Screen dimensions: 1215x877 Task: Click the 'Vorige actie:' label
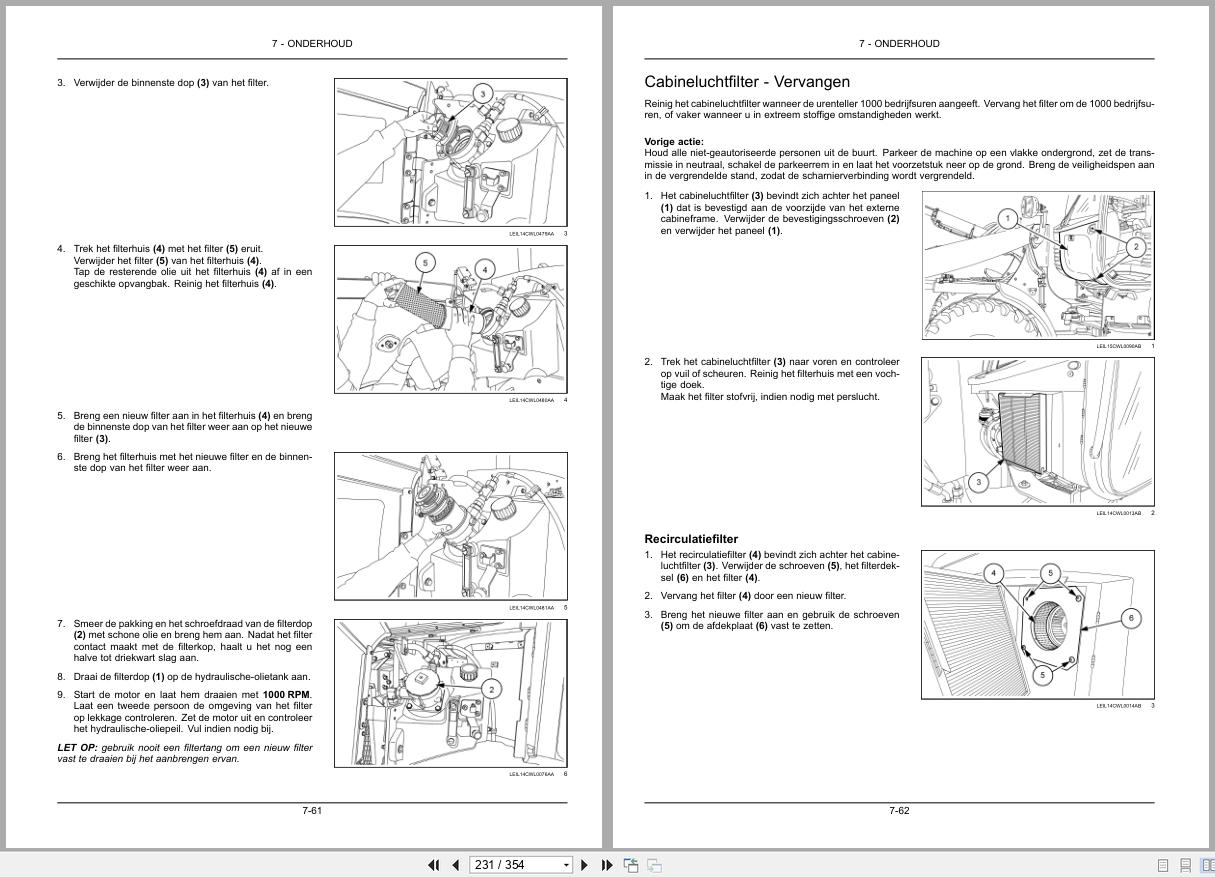click(x=674, y=141)
